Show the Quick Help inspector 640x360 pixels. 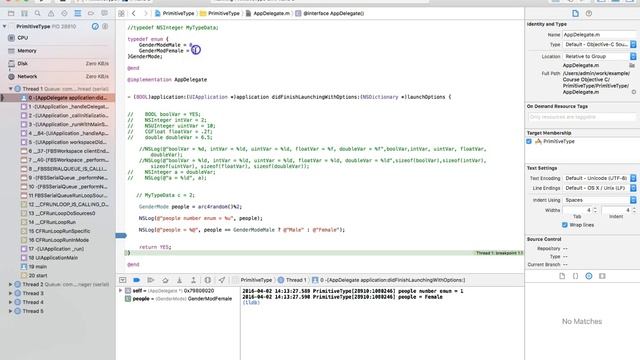click(589, 13)
